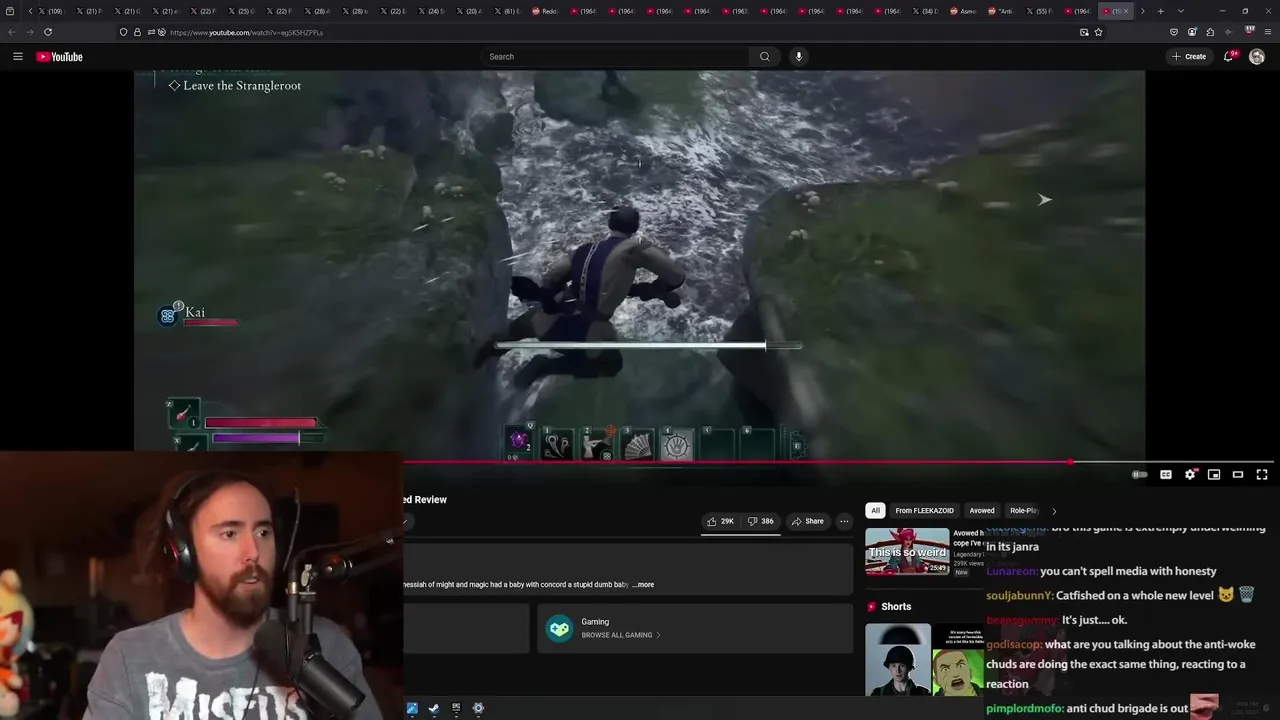Open picture-in-picture icon in address bar
This screenshot has width=1280, height=720.
[1084, 32]
